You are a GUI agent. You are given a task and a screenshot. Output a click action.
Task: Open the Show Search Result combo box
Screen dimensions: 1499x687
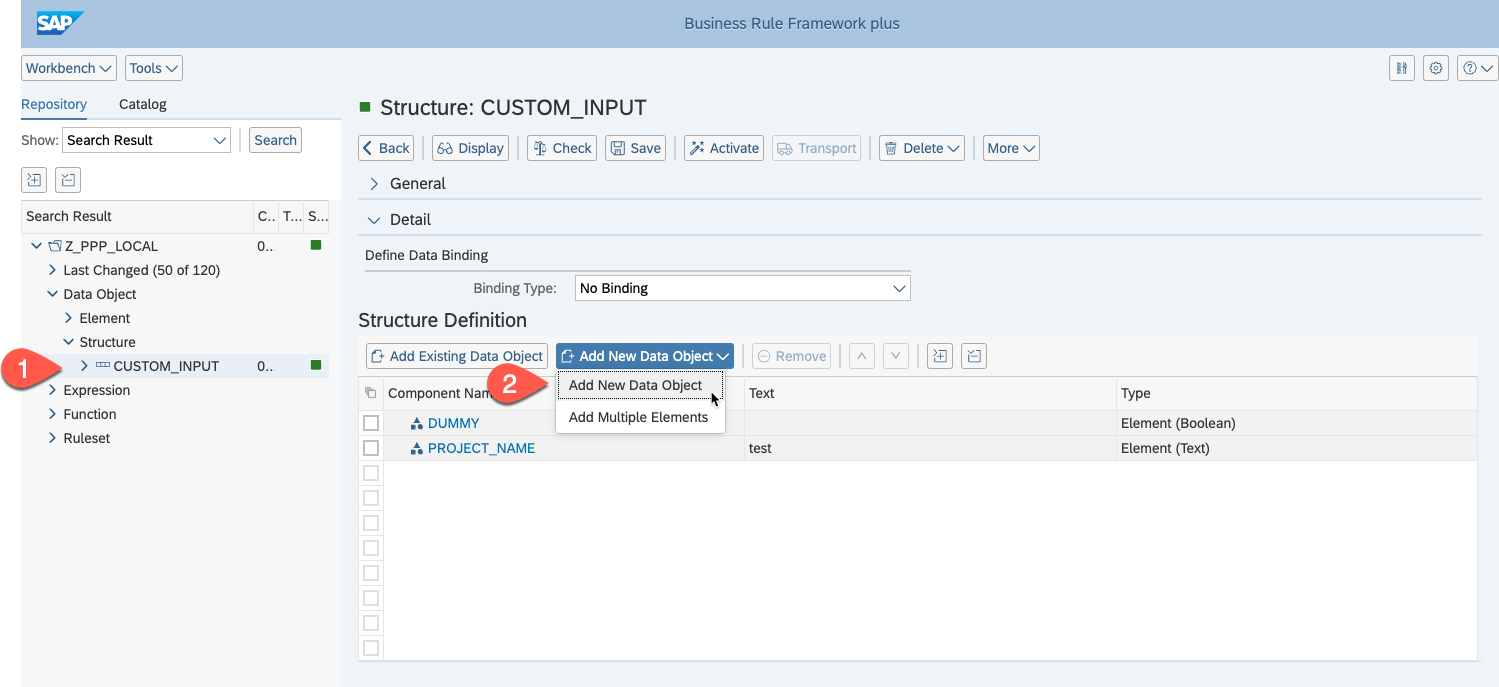coord(146,140)
